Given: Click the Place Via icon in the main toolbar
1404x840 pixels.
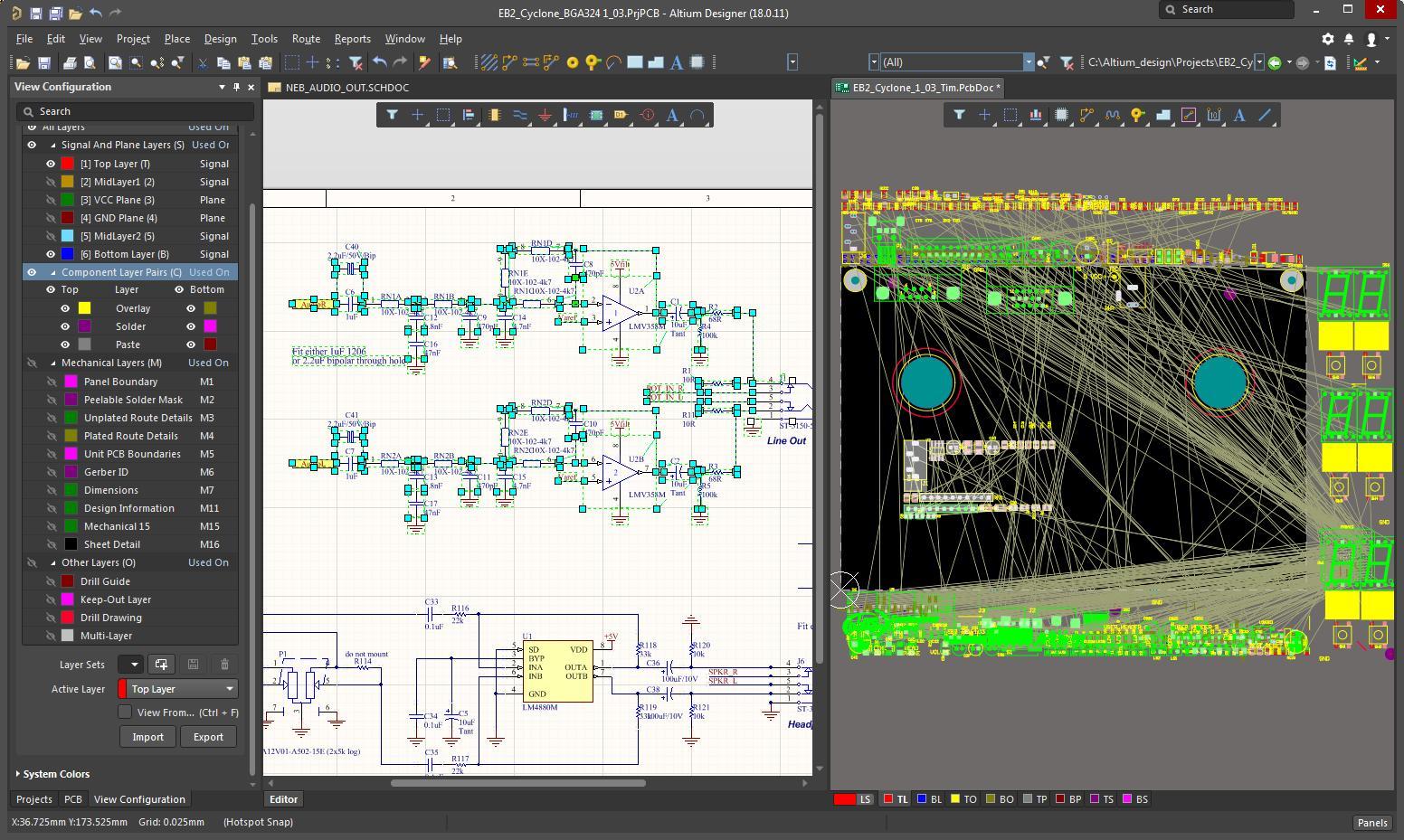Looking at the screenshot, I should pos(593,62).
